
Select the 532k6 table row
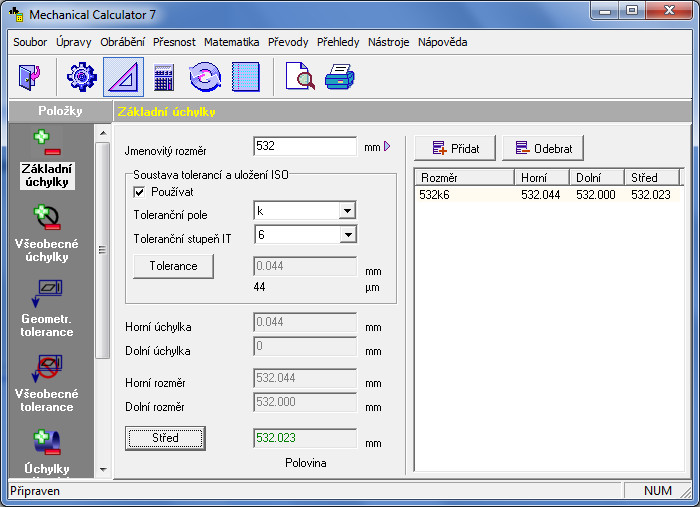click(x=547, y=195)
